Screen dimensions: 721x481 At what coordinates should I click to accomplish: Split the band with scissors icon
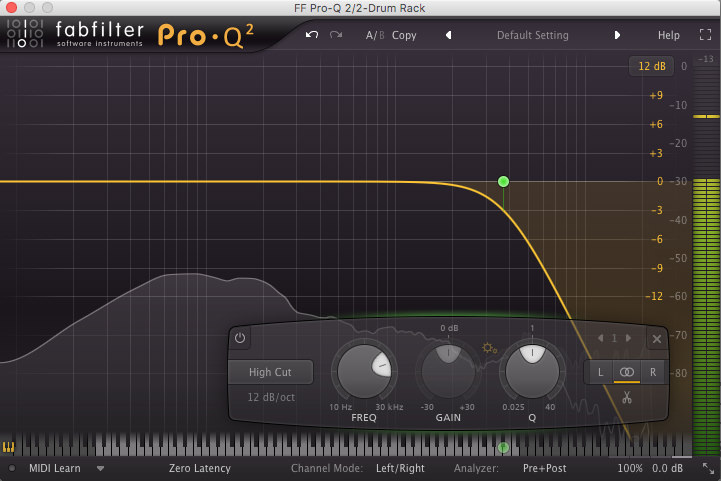pyautogui.click(x=627, y=397)
